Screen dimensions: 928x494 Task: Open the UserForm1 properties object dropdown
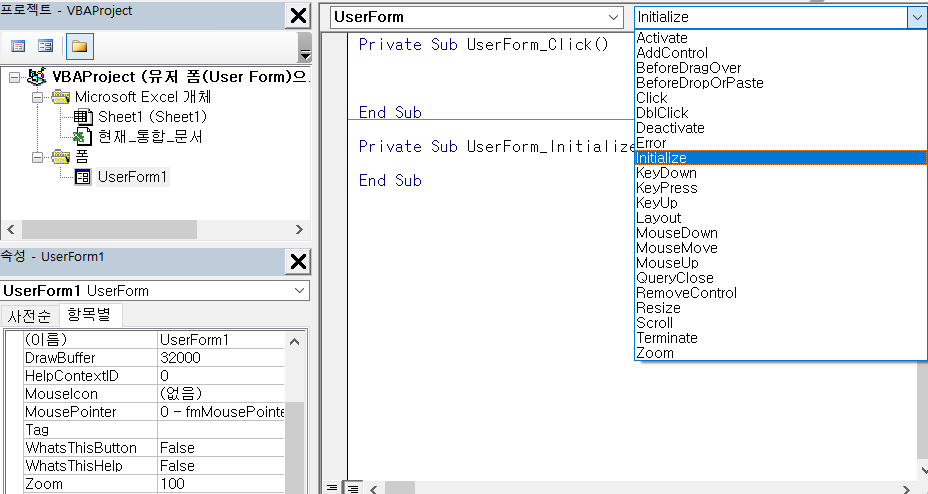tap(298, 290)
